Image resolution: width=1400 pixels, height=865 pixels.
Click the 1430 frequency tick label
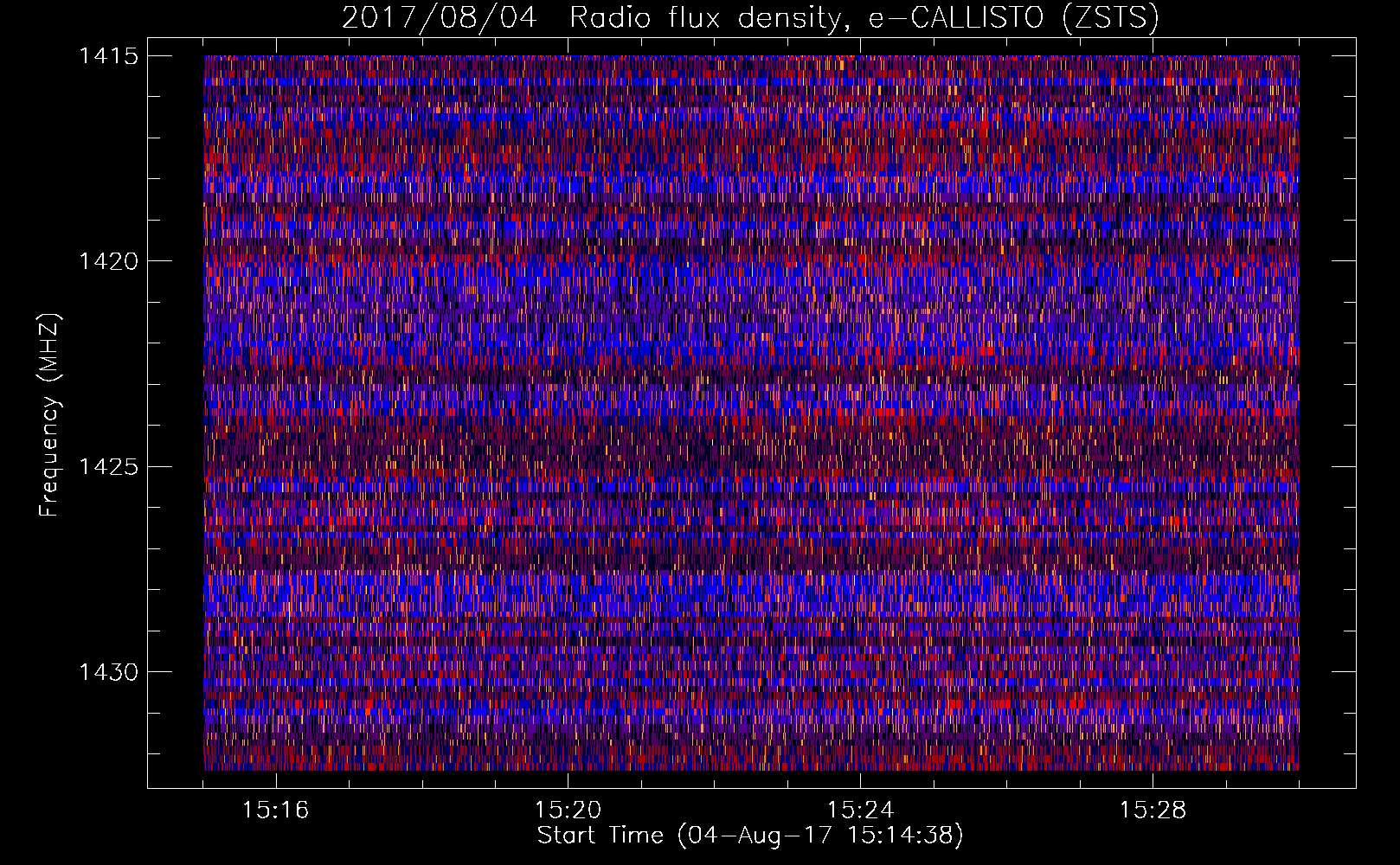coord(109,672)
